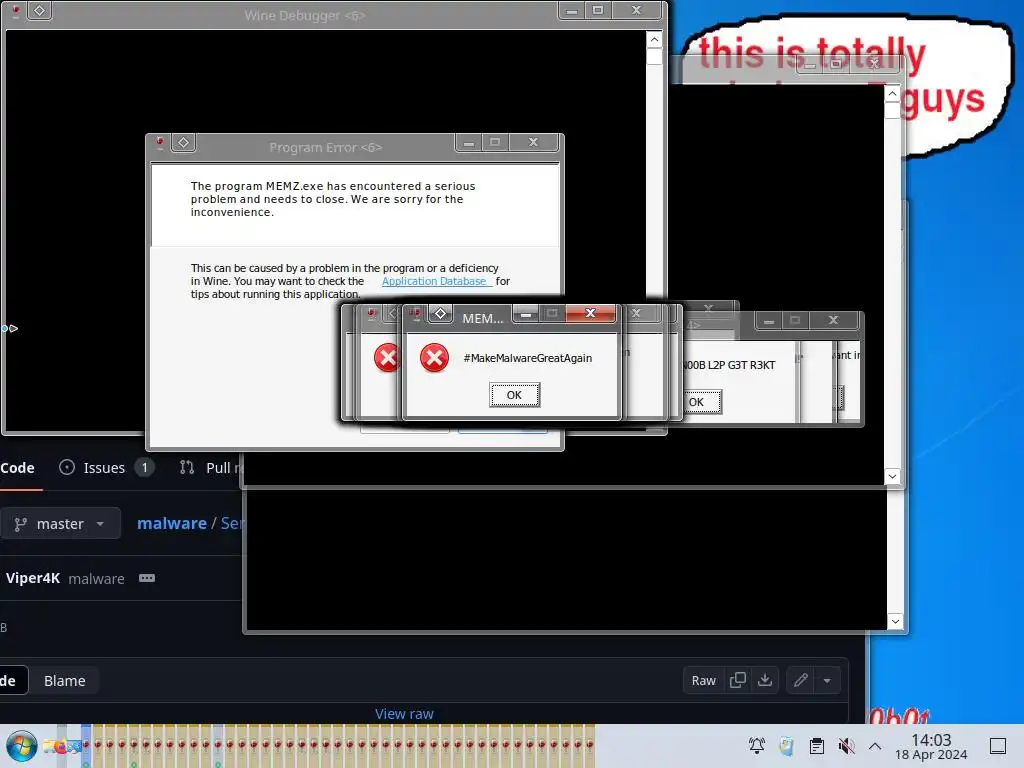Click OK in the #MakeMalwareGreatAgain dialog
1024x768 pixels.
514,395
